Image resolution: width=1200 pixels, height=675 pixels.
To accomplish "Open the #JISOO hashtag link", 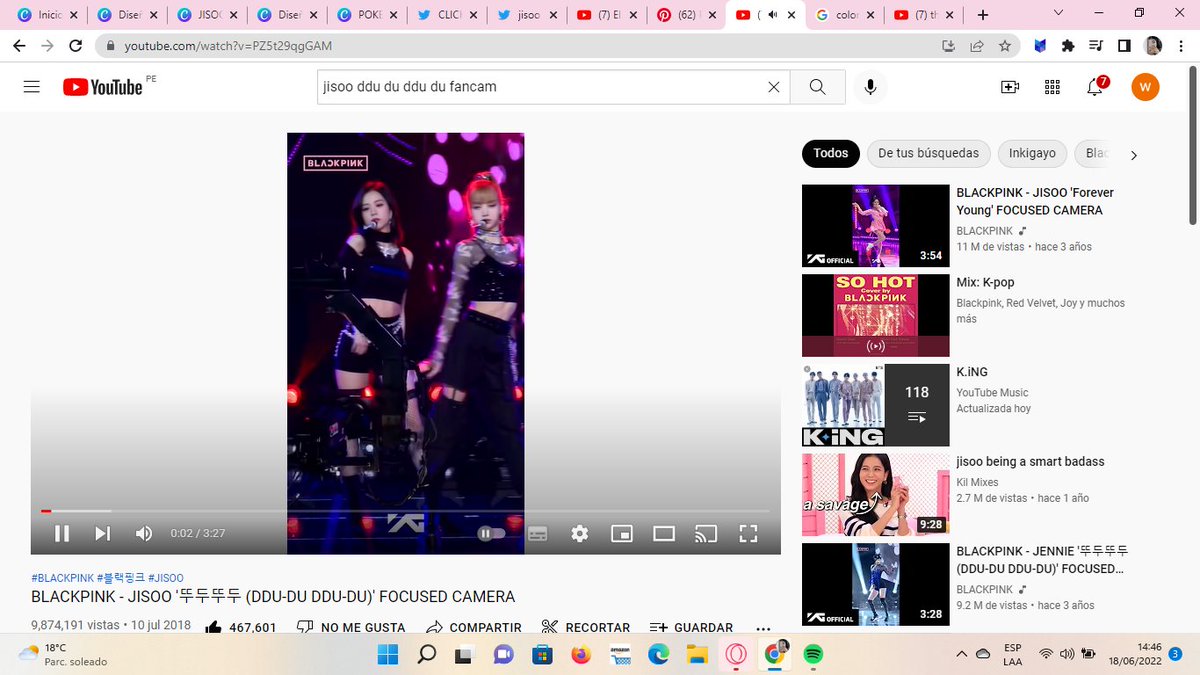I will (x=166, y=578).
